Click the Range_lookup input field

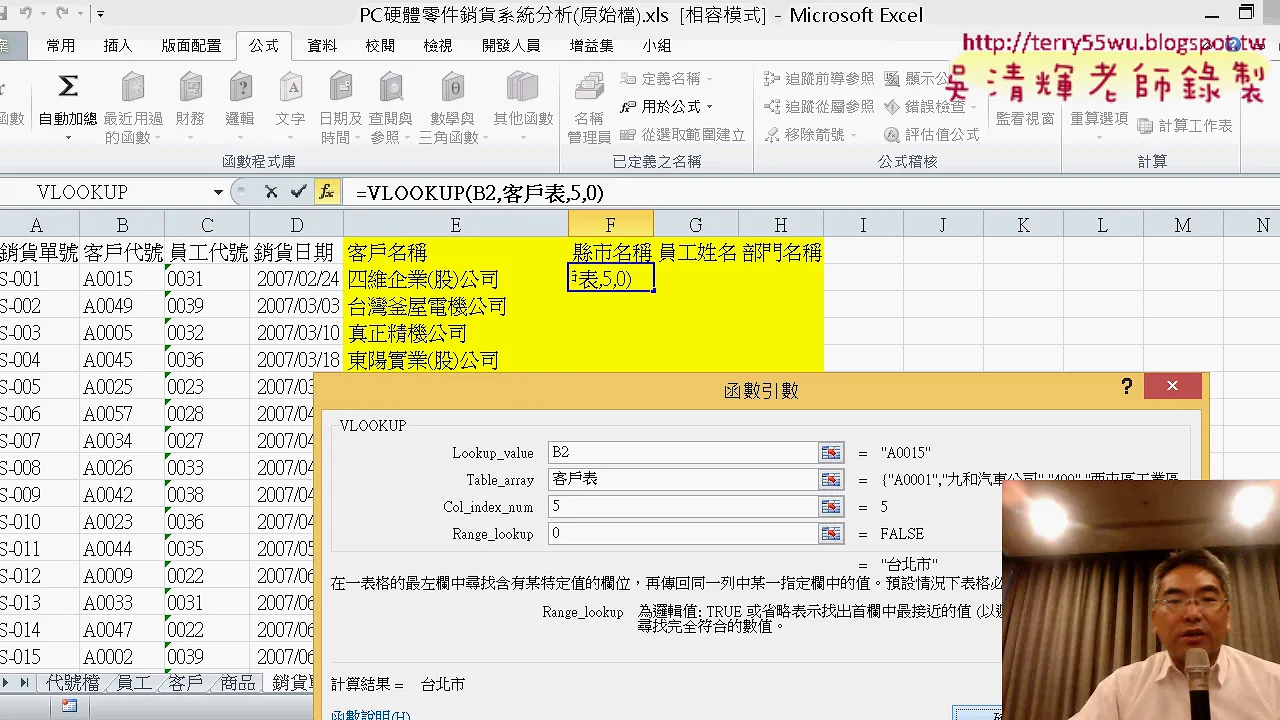pyautogui.click(x=683, y=534)
